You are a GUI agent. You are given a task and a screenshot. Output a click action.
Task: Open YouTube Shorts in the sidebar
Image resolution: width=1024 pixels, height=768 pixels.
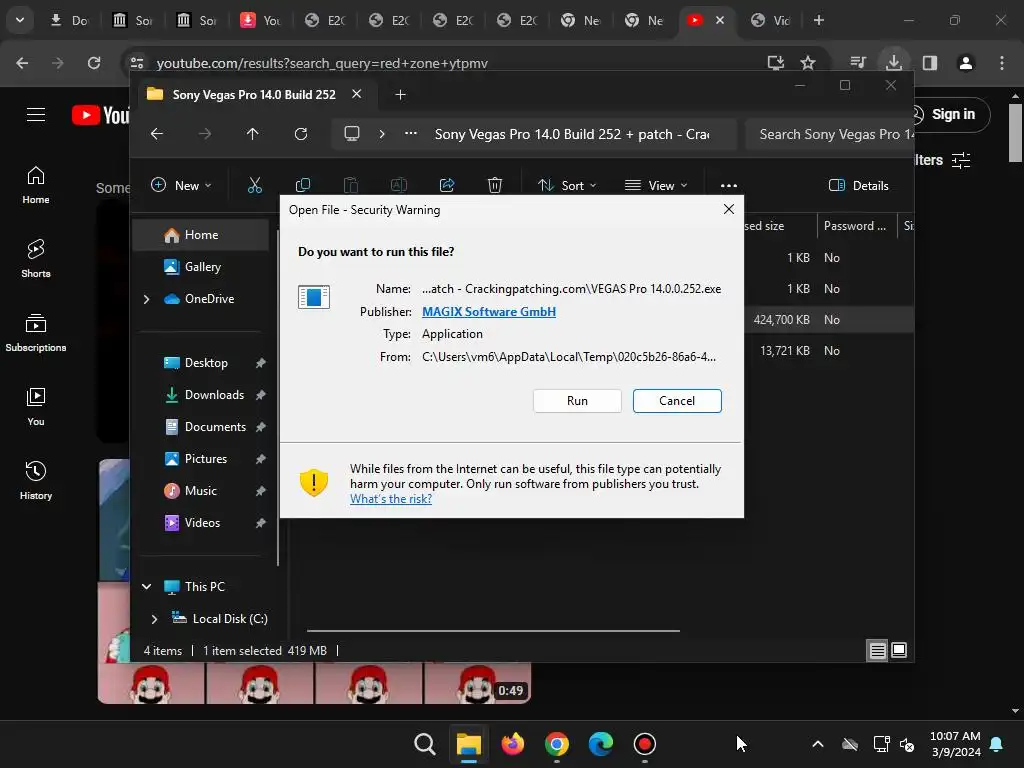coord(36,259)
